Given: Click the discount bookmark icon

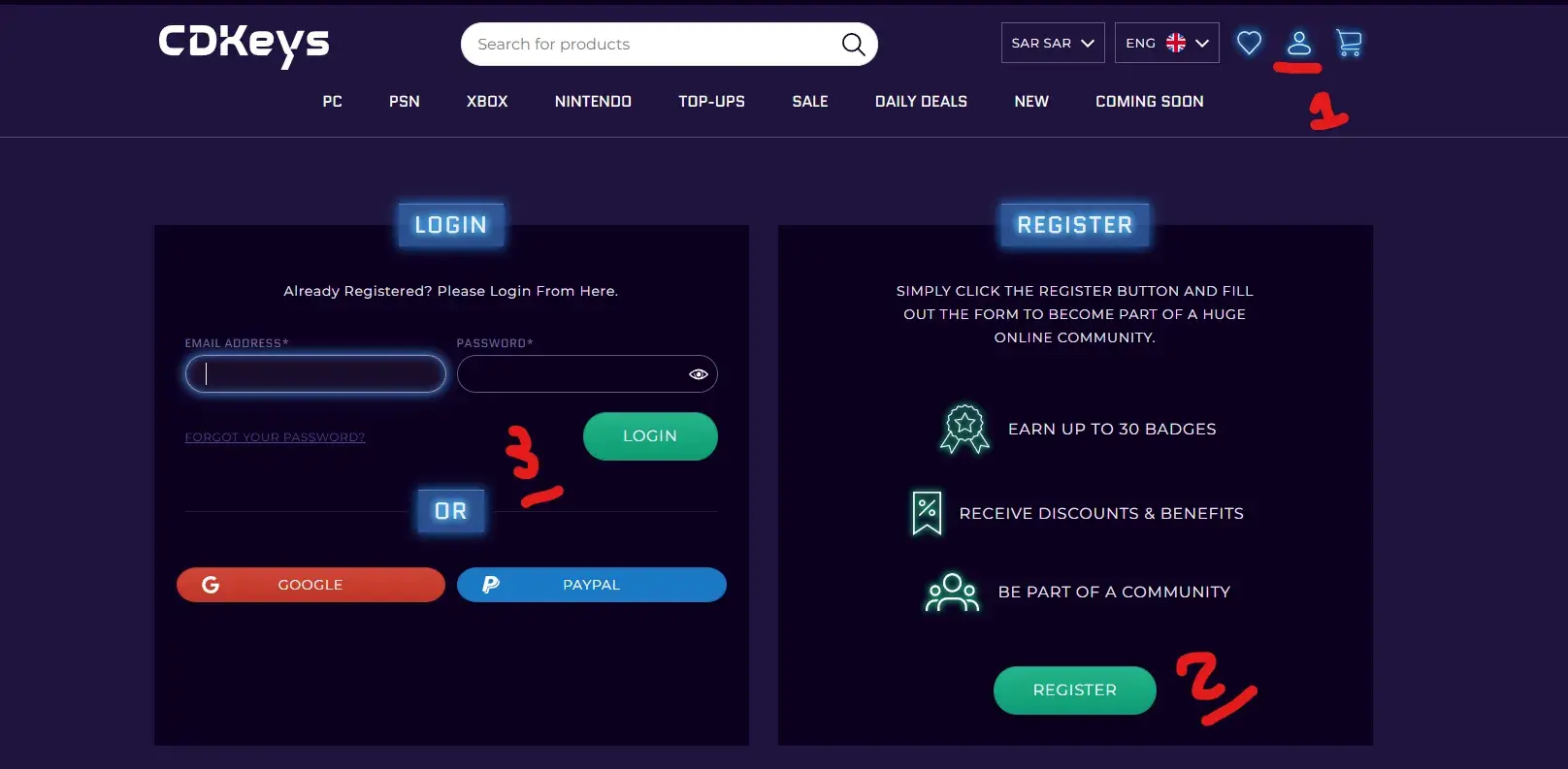Looking at the screenshot, I should [927, 513].
